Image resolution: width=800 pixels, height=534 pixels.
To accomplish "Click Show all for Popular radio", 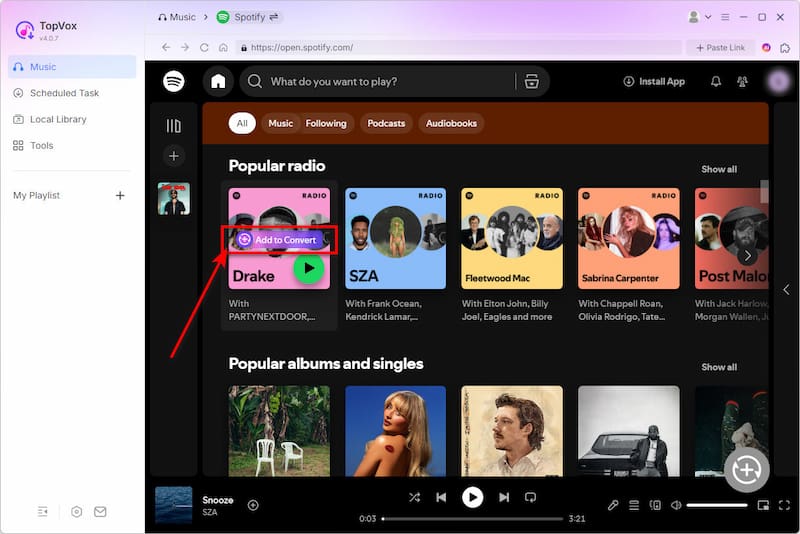I will (x=718, y=169).
